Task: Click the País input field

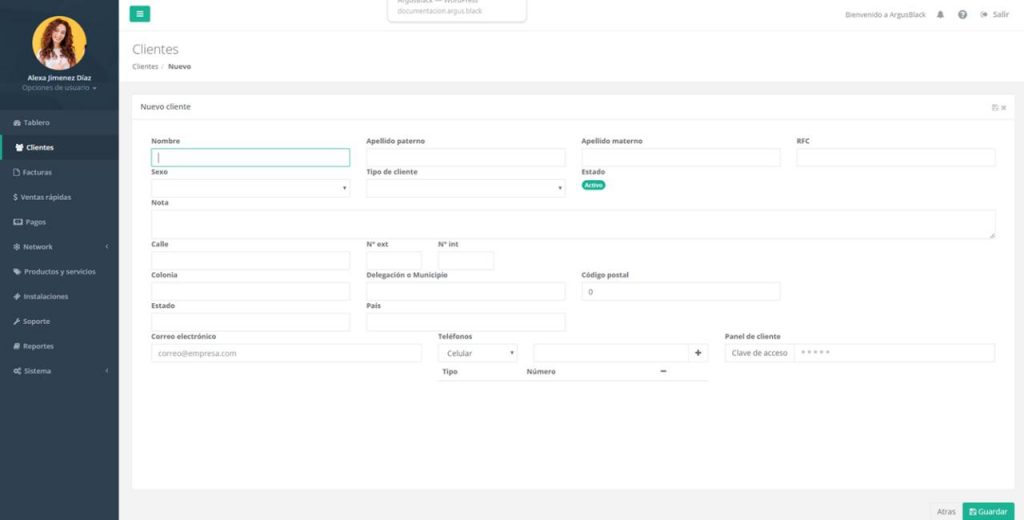Action: [466, 322]
